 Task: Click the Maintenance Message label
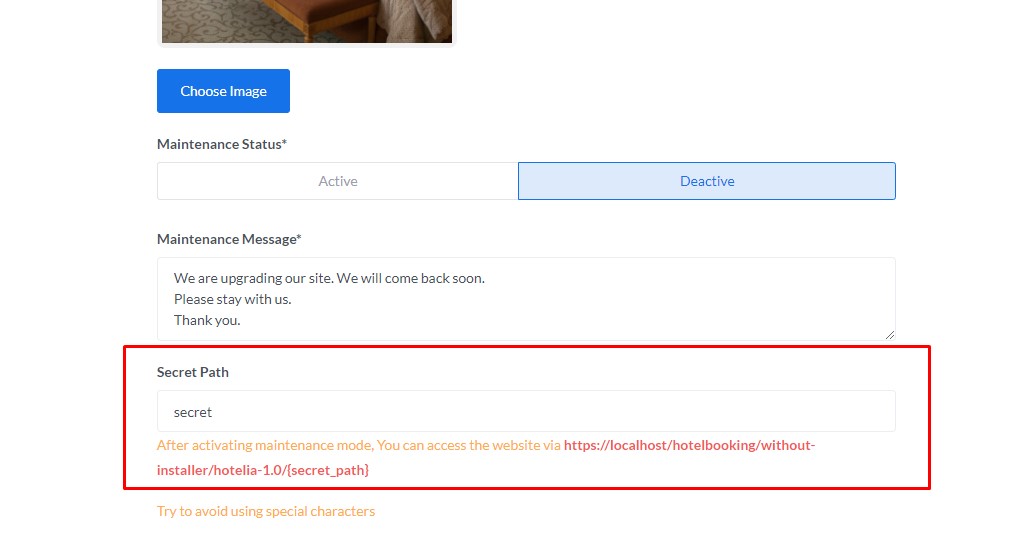(229, 239)
